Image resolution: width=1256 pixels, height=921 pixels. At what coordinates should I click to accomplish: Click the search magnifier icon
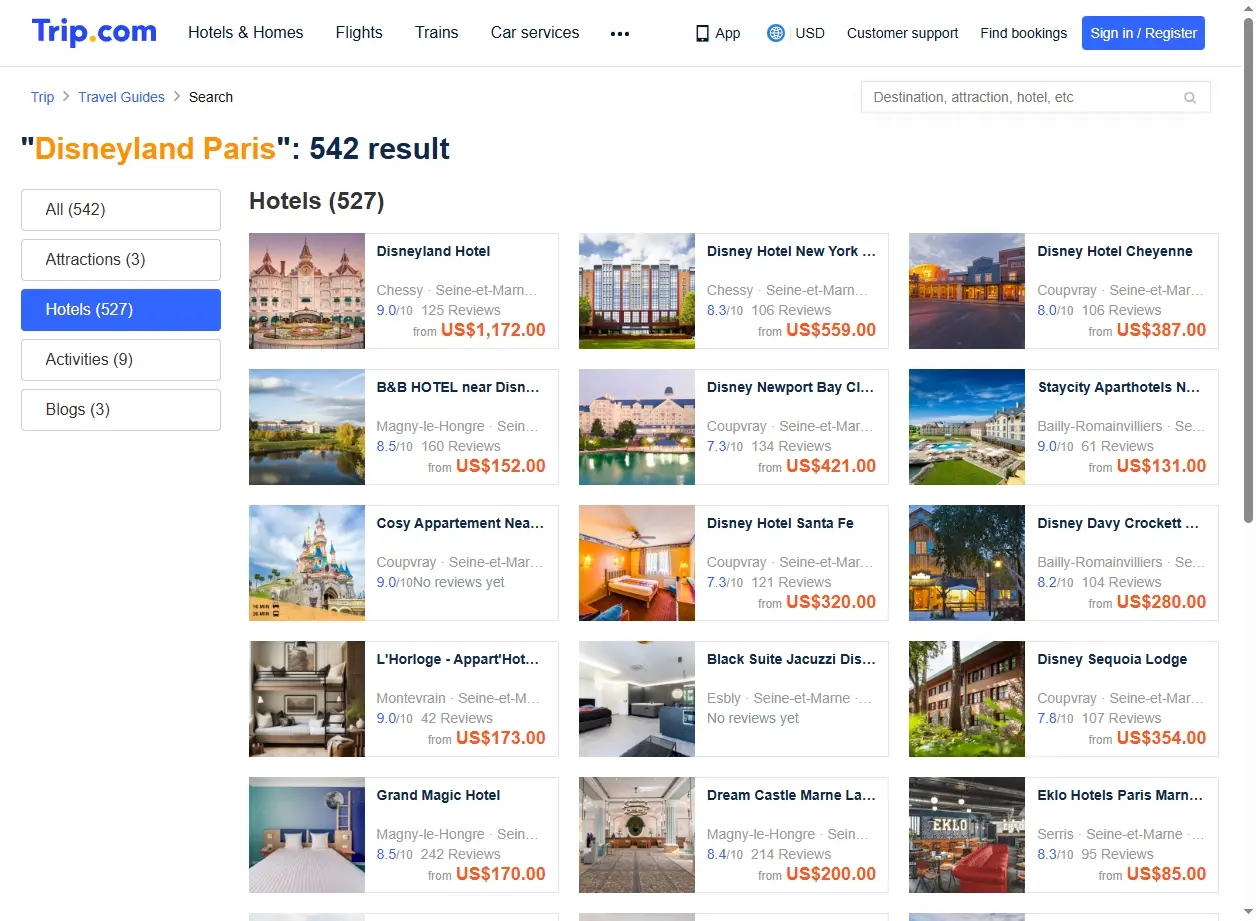coord(1190,97)
